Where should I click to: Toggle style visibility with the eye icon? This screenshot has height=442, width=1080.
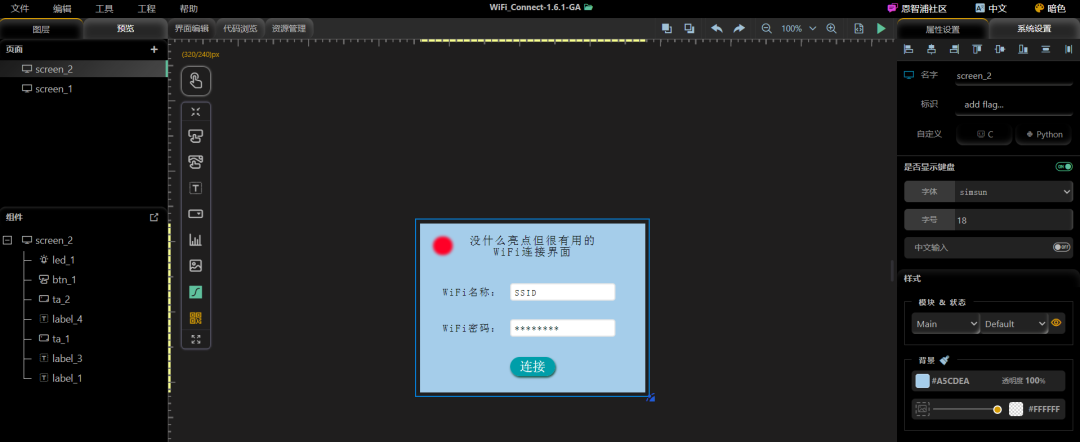(x=1057, y=322)
